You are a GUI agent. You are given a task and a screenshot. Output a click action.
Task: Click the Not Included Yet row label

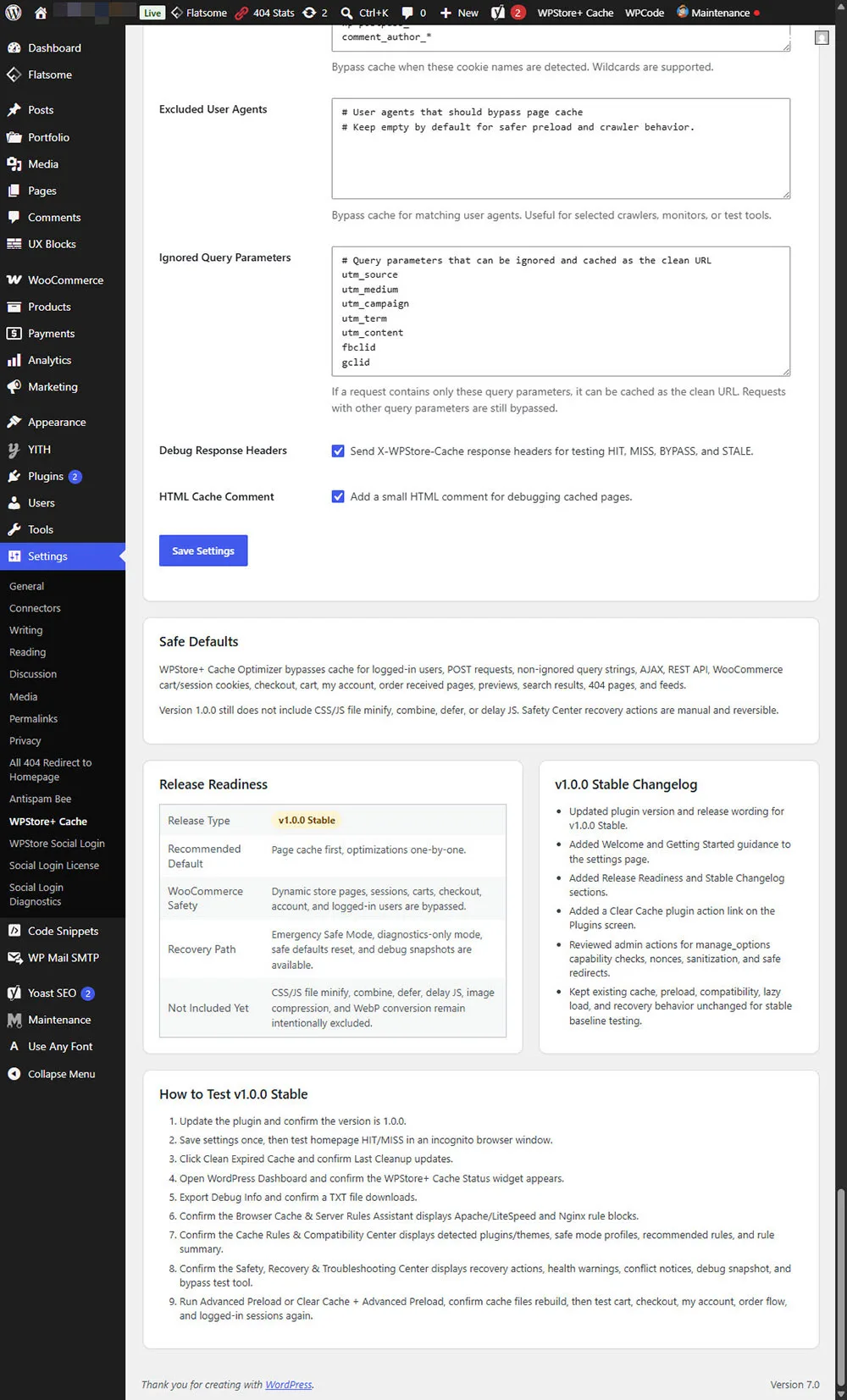pos(208,1008)
